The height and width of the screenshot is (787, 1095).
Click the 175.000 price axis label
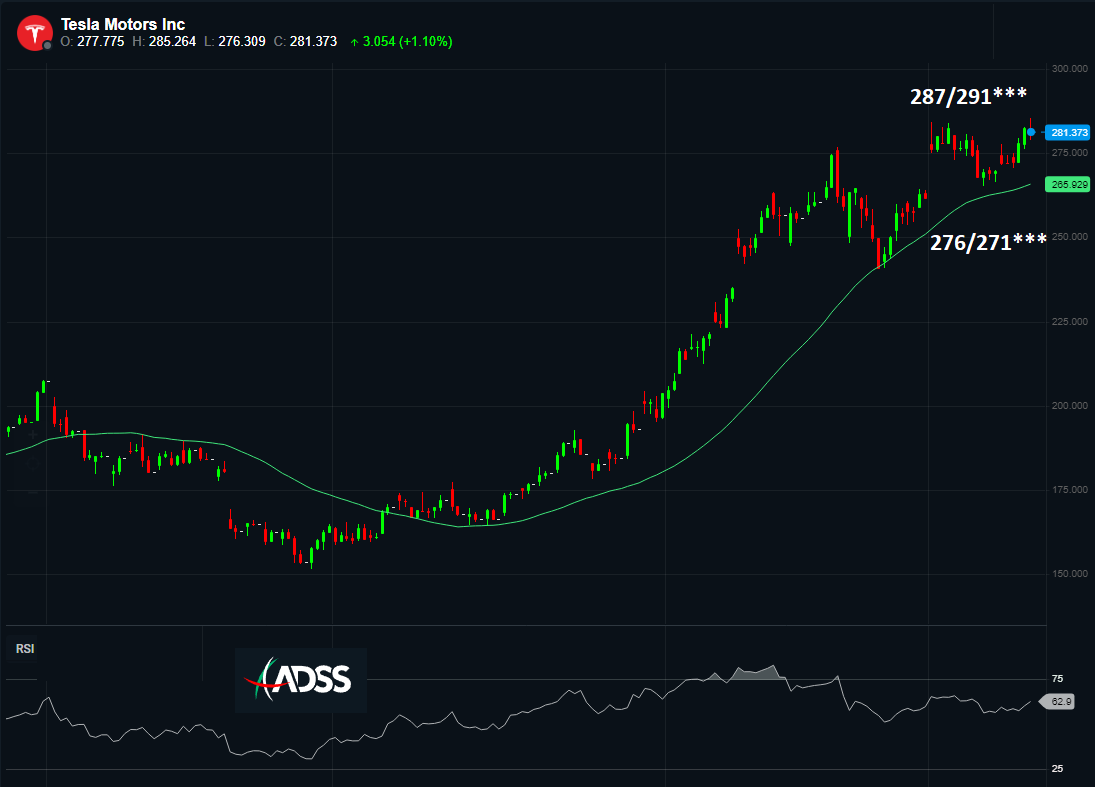point(1070,490)
